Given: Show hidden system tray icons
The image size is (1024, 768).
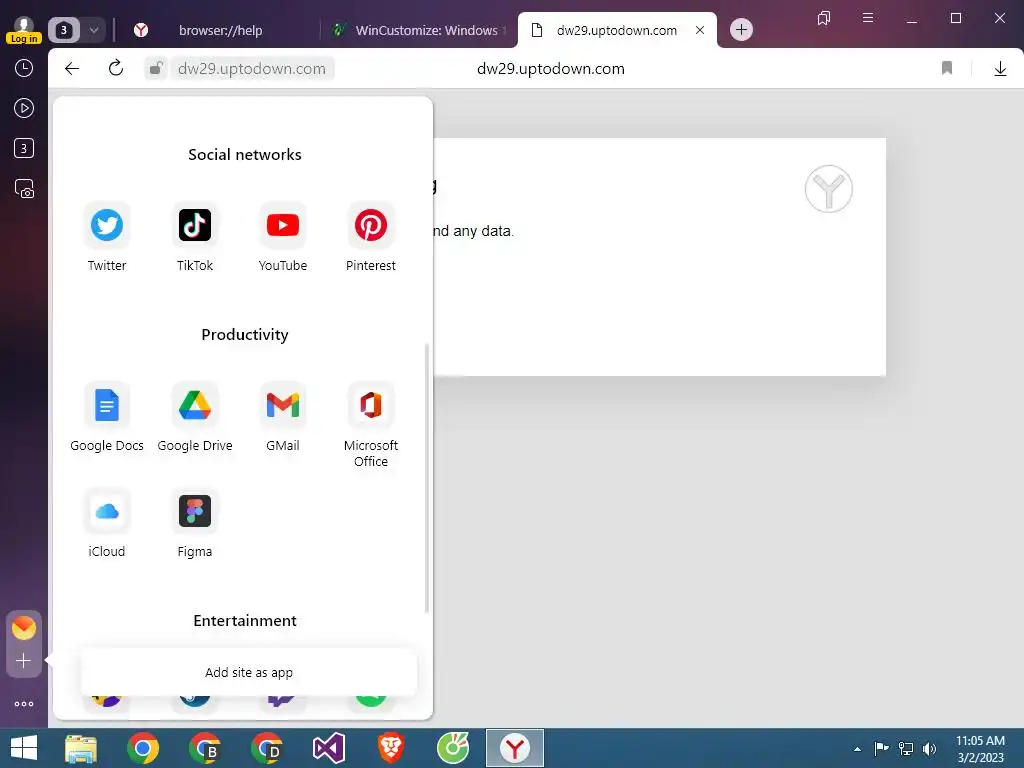Looking at the screenshot, I should [x=857, y=748].
